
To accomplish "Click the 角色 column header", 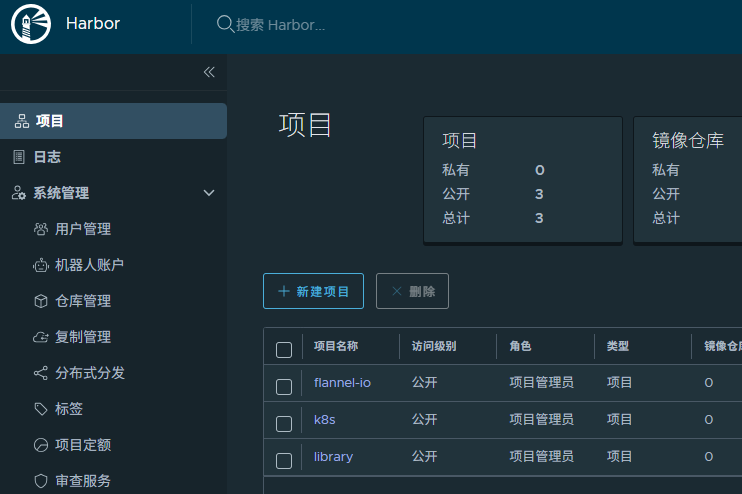I will point(521,346).
